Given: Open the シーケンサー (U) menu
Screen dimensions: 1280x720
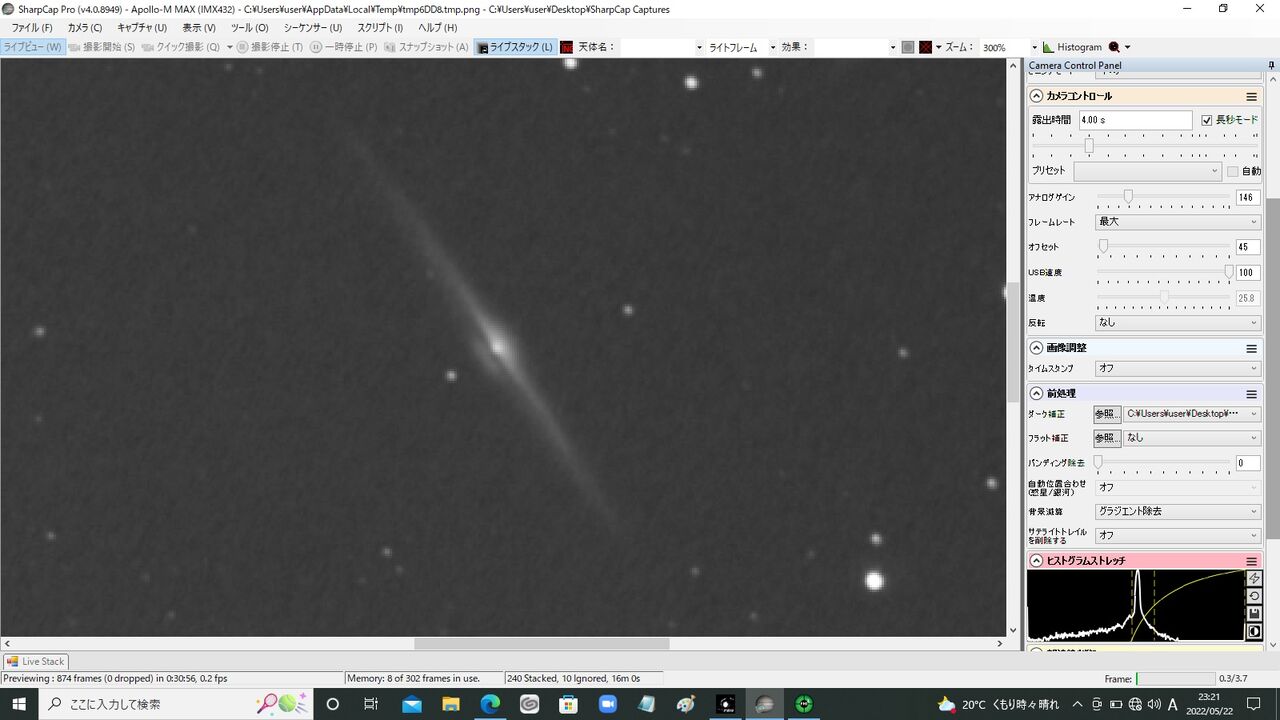Looking at the screenshot, I should coord(313,28).
